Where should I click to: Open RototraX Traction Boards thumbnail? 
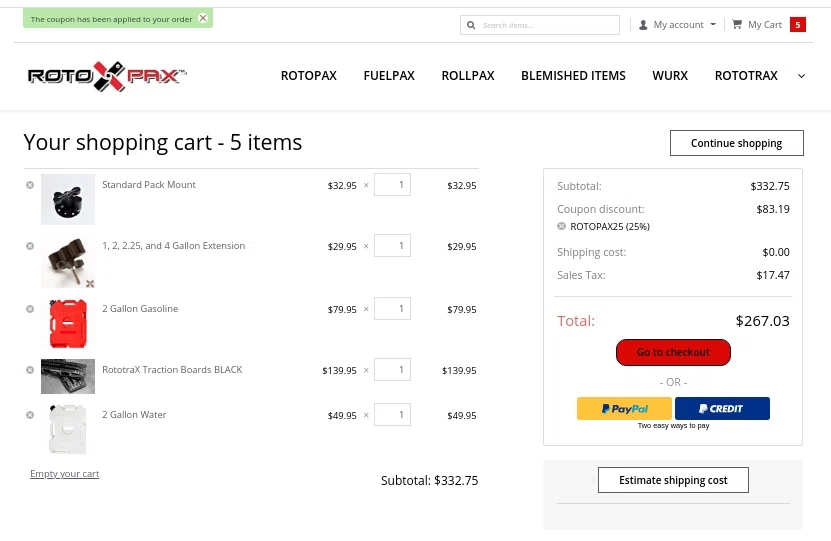pyautogui.click(x=68, y=376)
